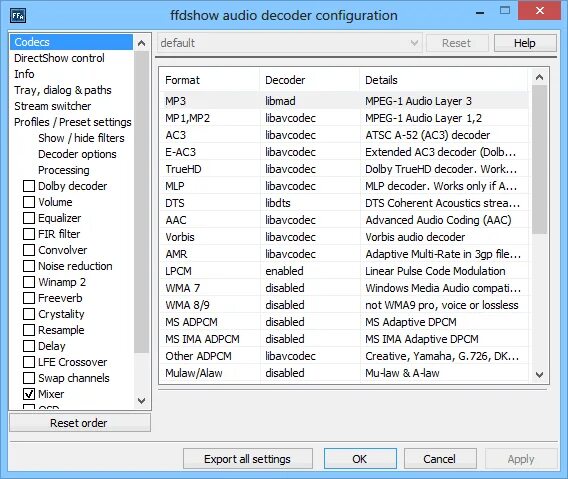
Task: Click the Decoder column header
Action: pos(310,80)
